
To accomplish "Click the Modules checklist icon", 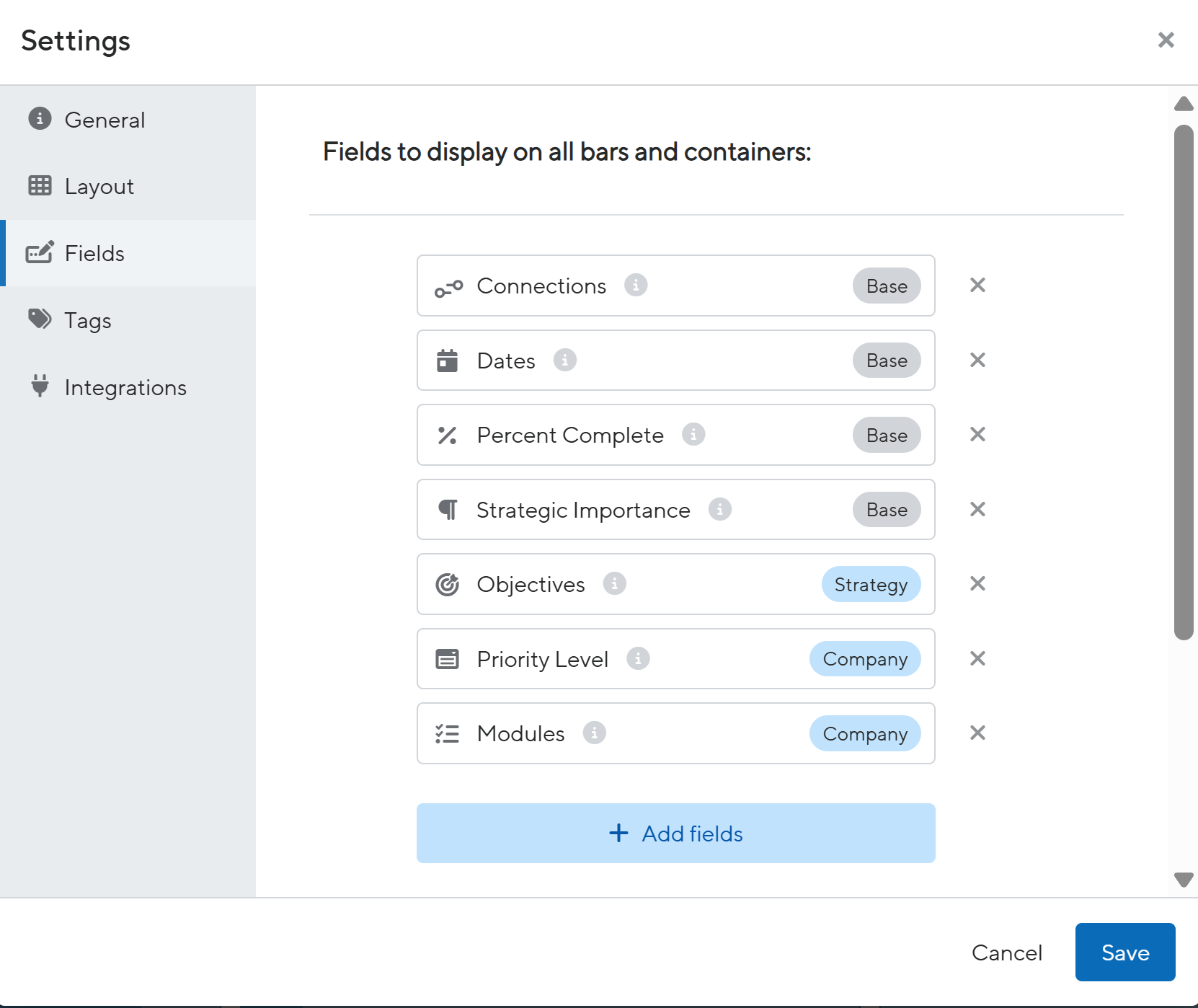I will pyautogui.click(x=448, y=733).
